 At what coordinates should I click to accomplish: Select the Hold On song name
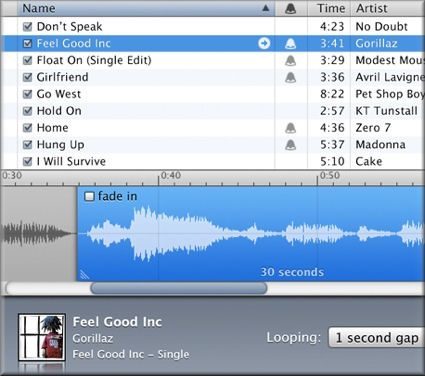pyautogui.click(x=59, y=111)
